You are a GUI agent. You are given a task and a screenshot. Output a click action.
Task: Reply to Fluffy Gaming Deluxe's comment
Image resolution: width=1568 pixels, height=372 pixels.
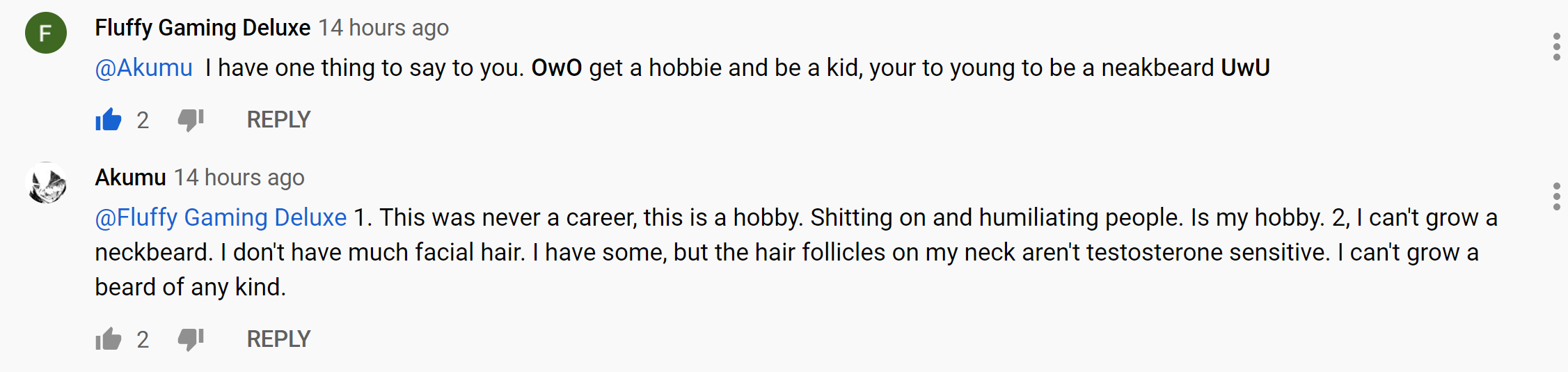coord(278,120)
